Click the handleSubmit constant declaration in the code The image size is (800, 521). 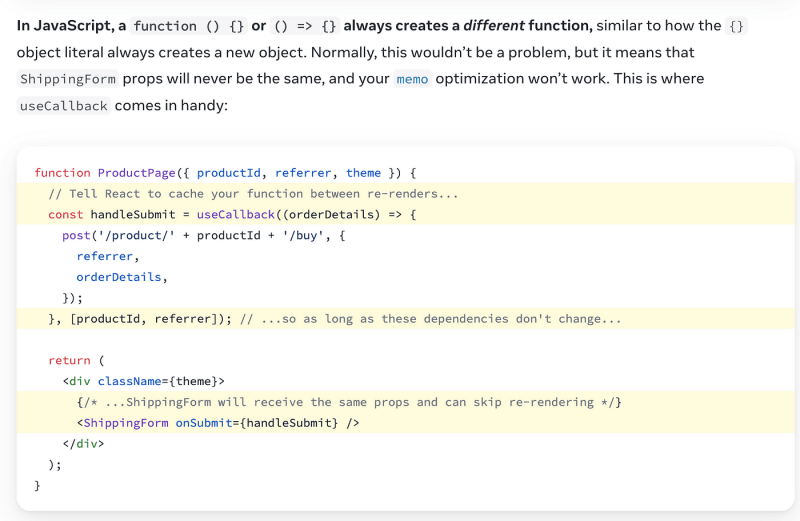click(132, 215)
